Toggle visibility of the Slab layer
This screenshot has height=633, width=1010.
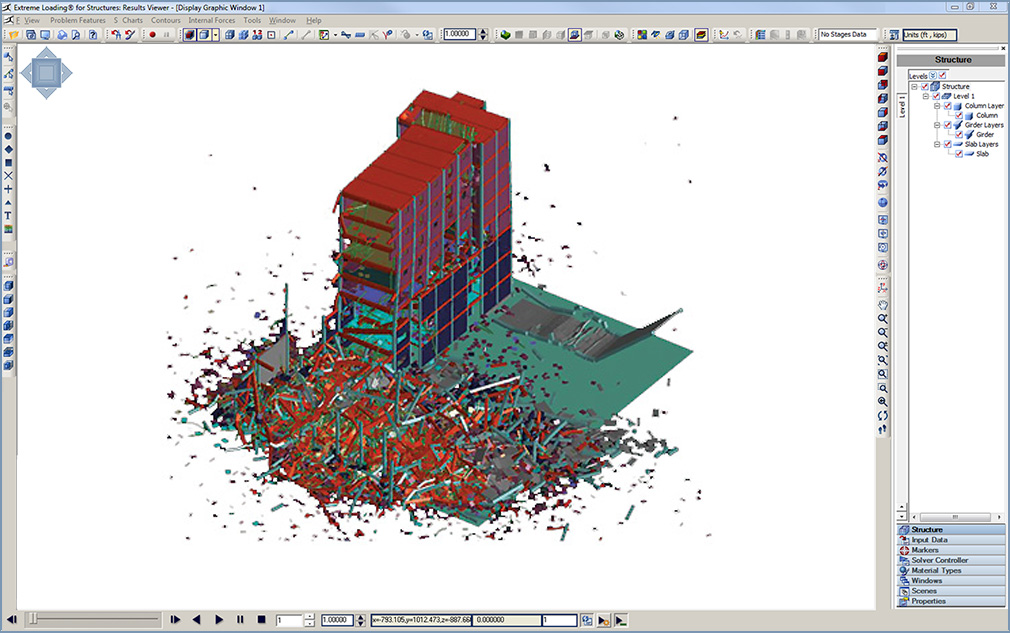pyautogui.click(x=958, y=153)
